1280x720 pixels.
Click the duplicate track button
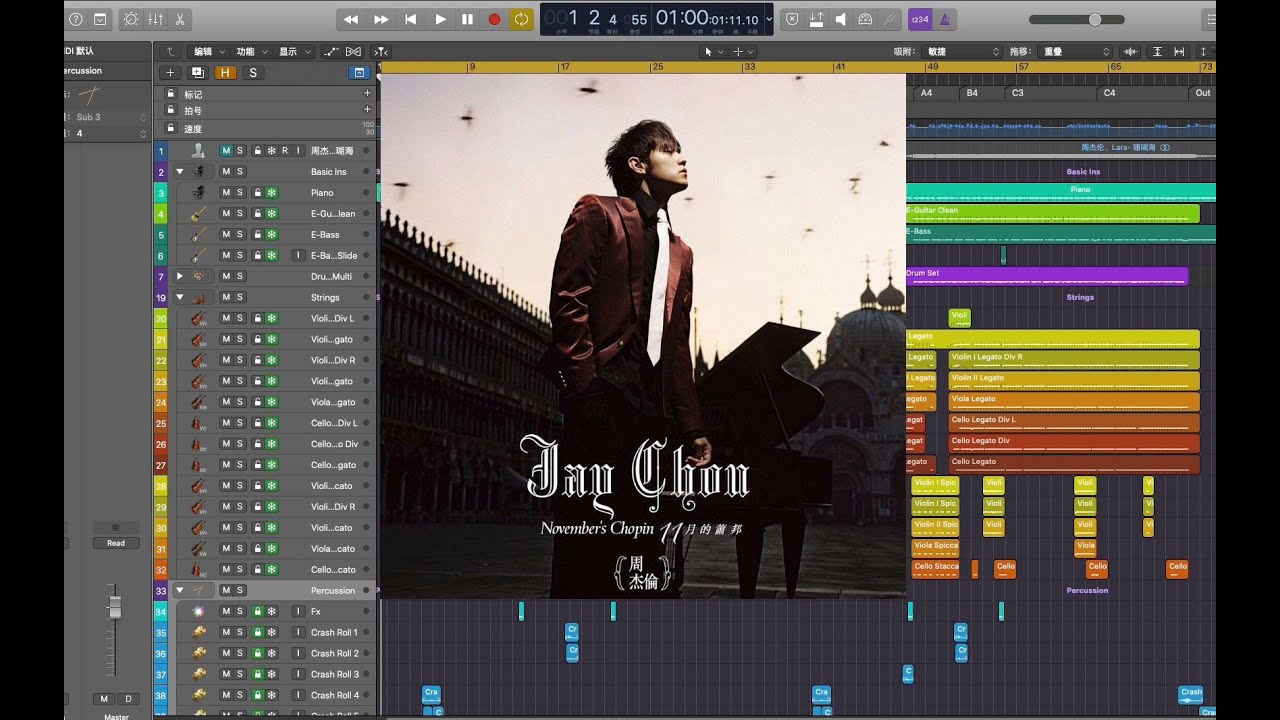coord(198,72)
